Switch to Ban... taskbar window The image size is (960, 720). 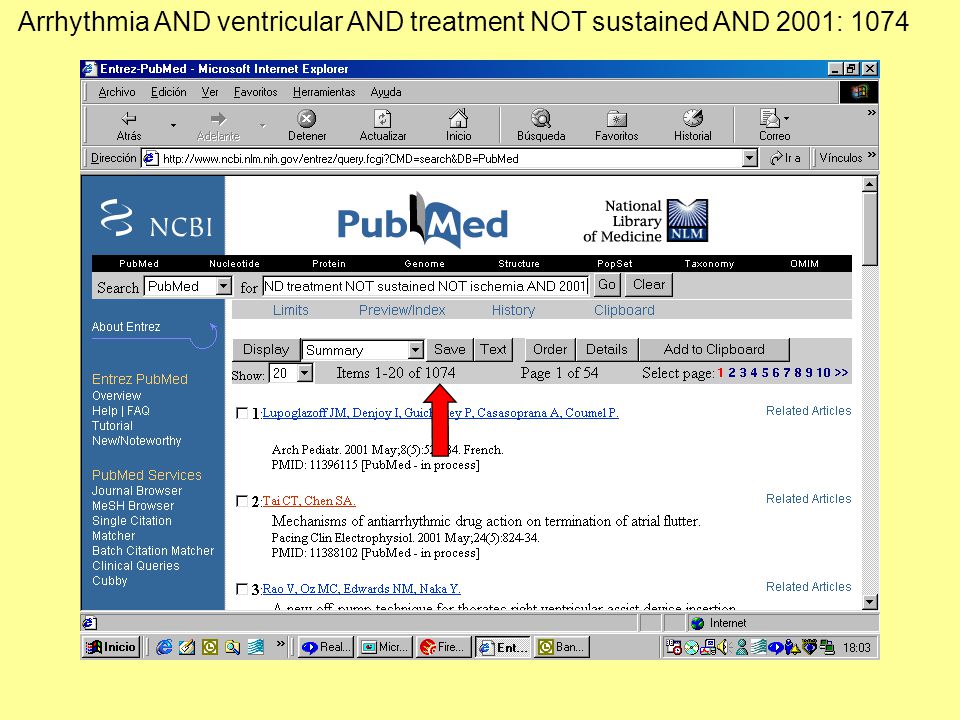coord(562,647)
